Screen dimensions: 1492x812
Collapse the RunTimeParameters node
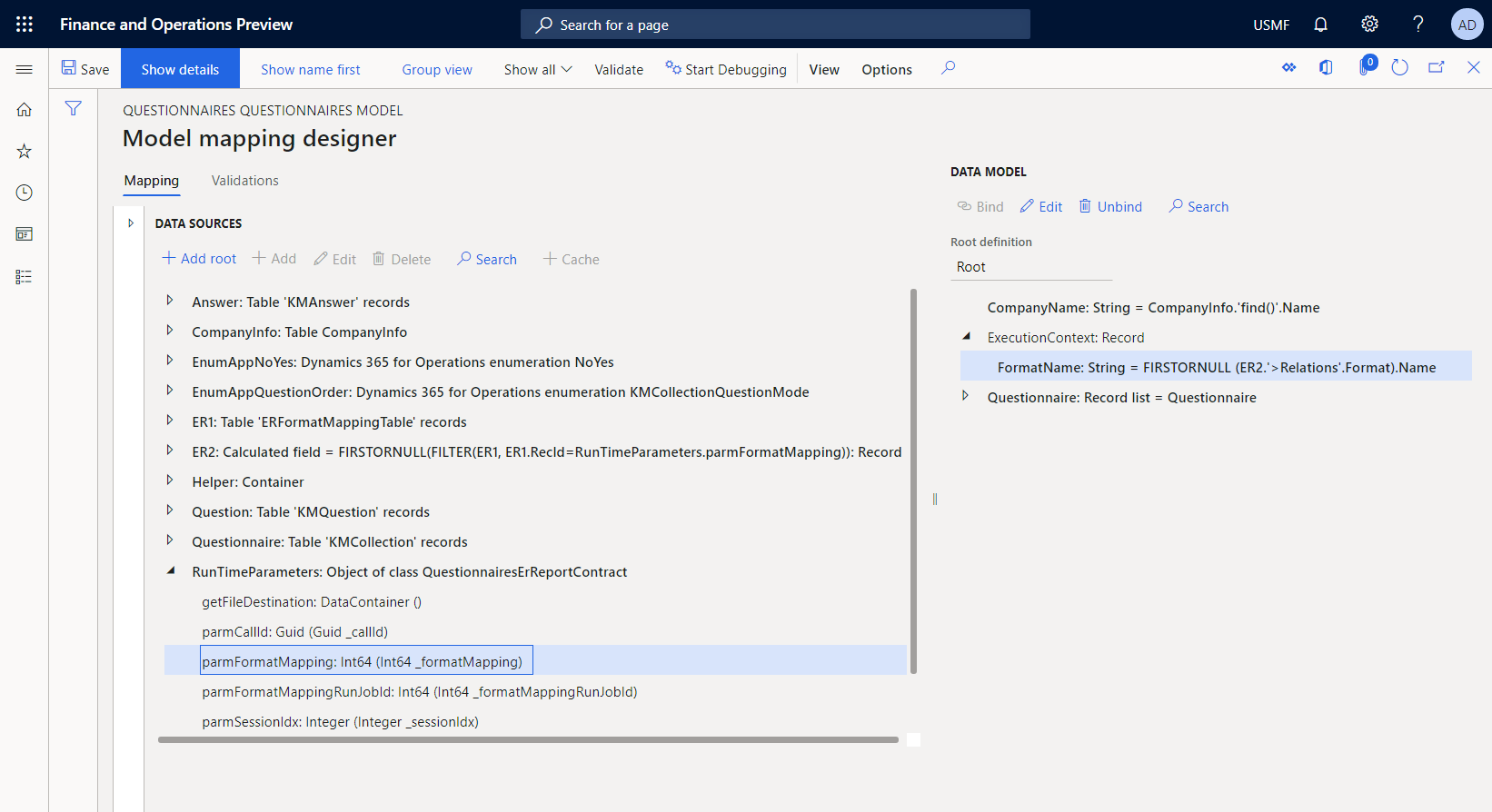coord(170,571)
